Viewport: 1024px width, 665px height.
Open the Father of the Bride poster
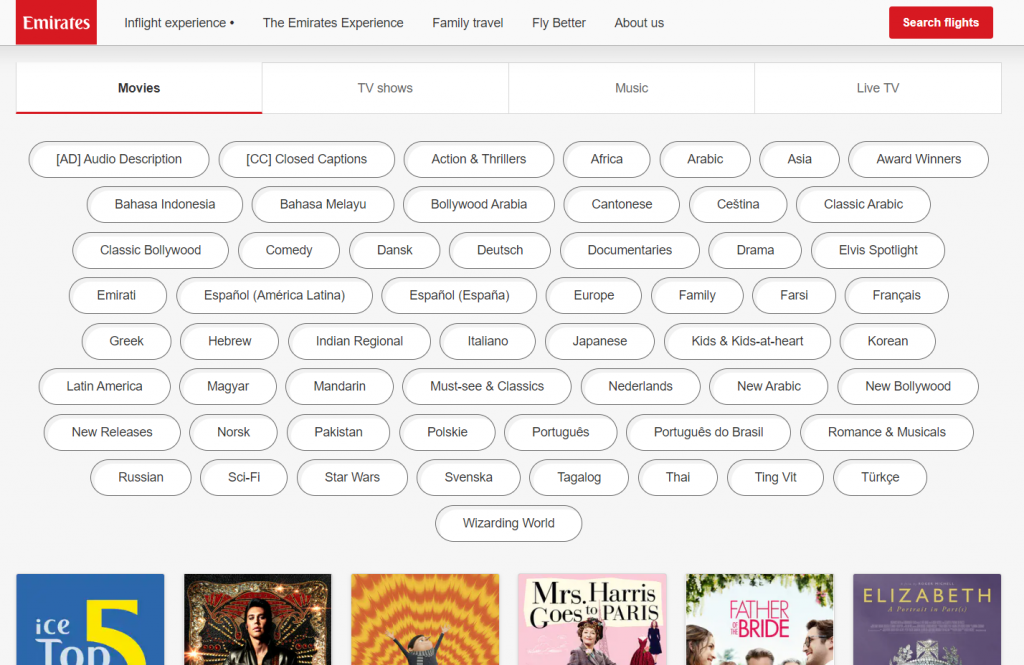[x=760, y=619]
